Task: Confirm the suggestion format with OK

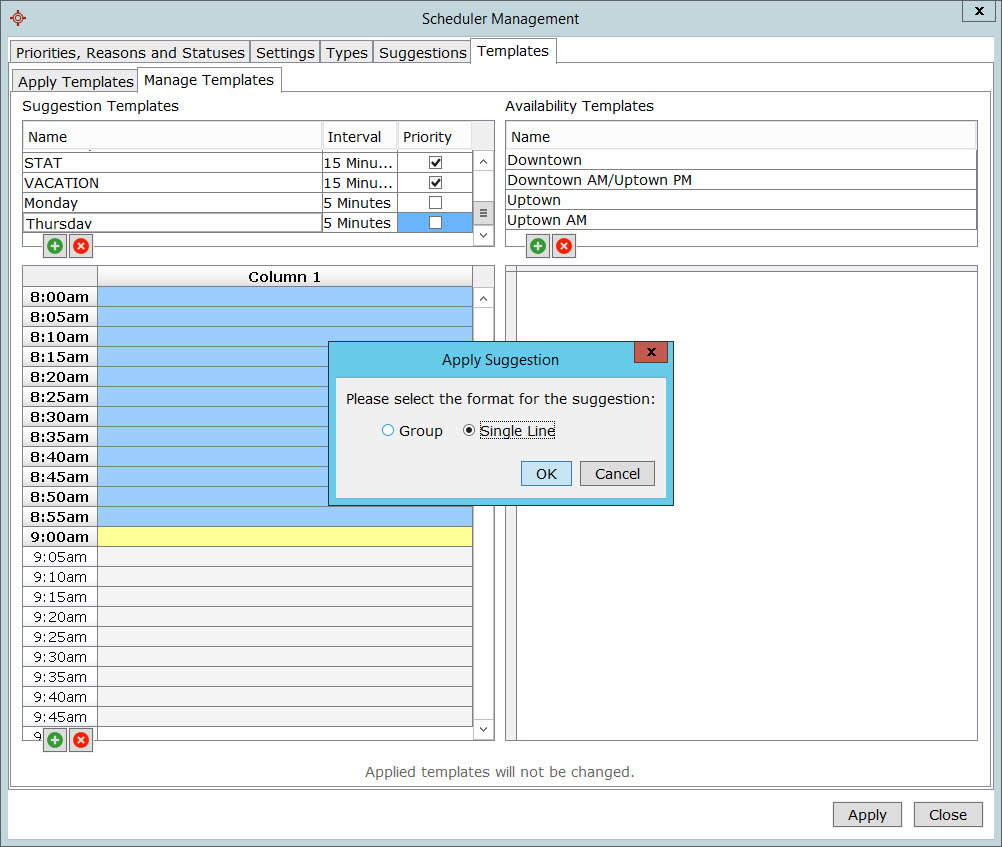Action: pos(546,474)
